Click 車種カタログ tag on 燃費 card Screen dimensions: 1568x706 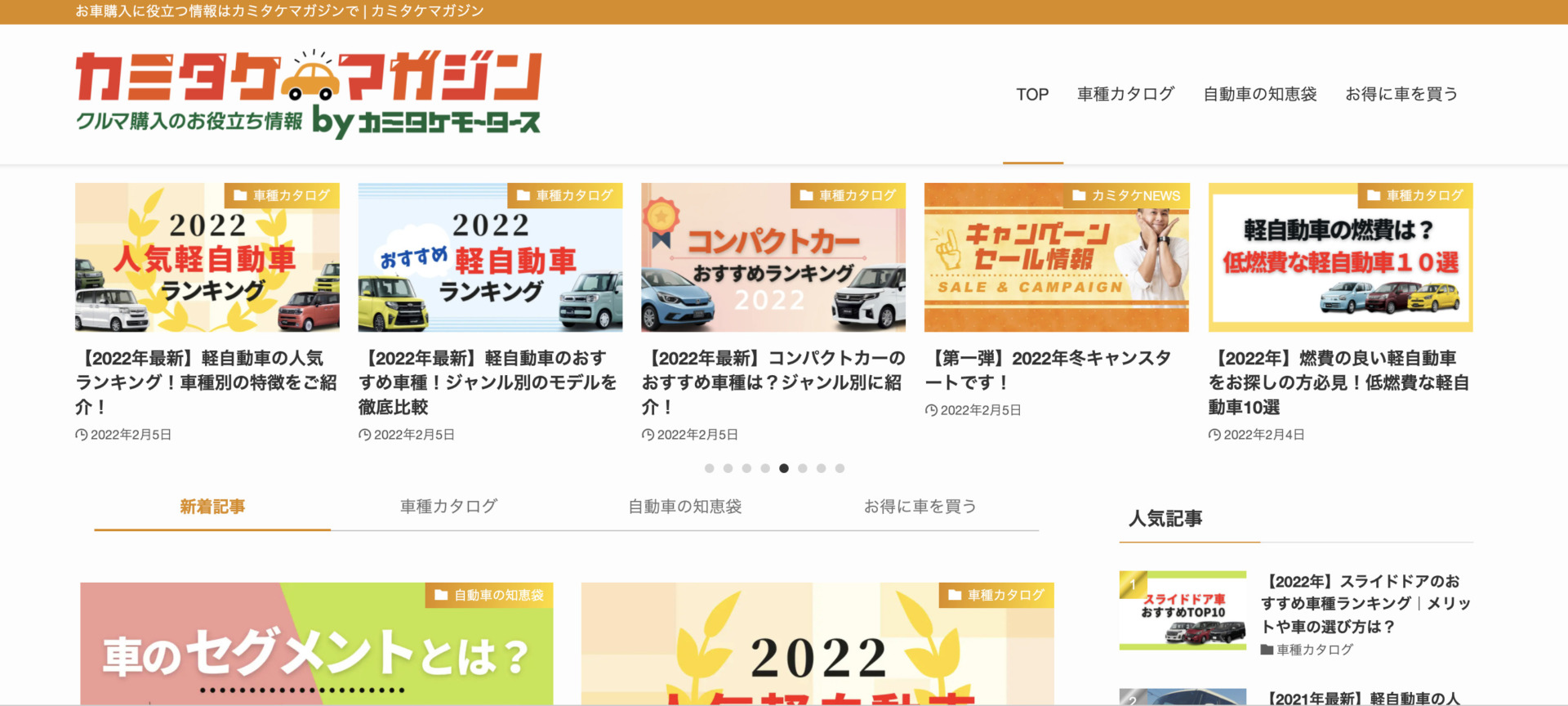click(1416, 195)
